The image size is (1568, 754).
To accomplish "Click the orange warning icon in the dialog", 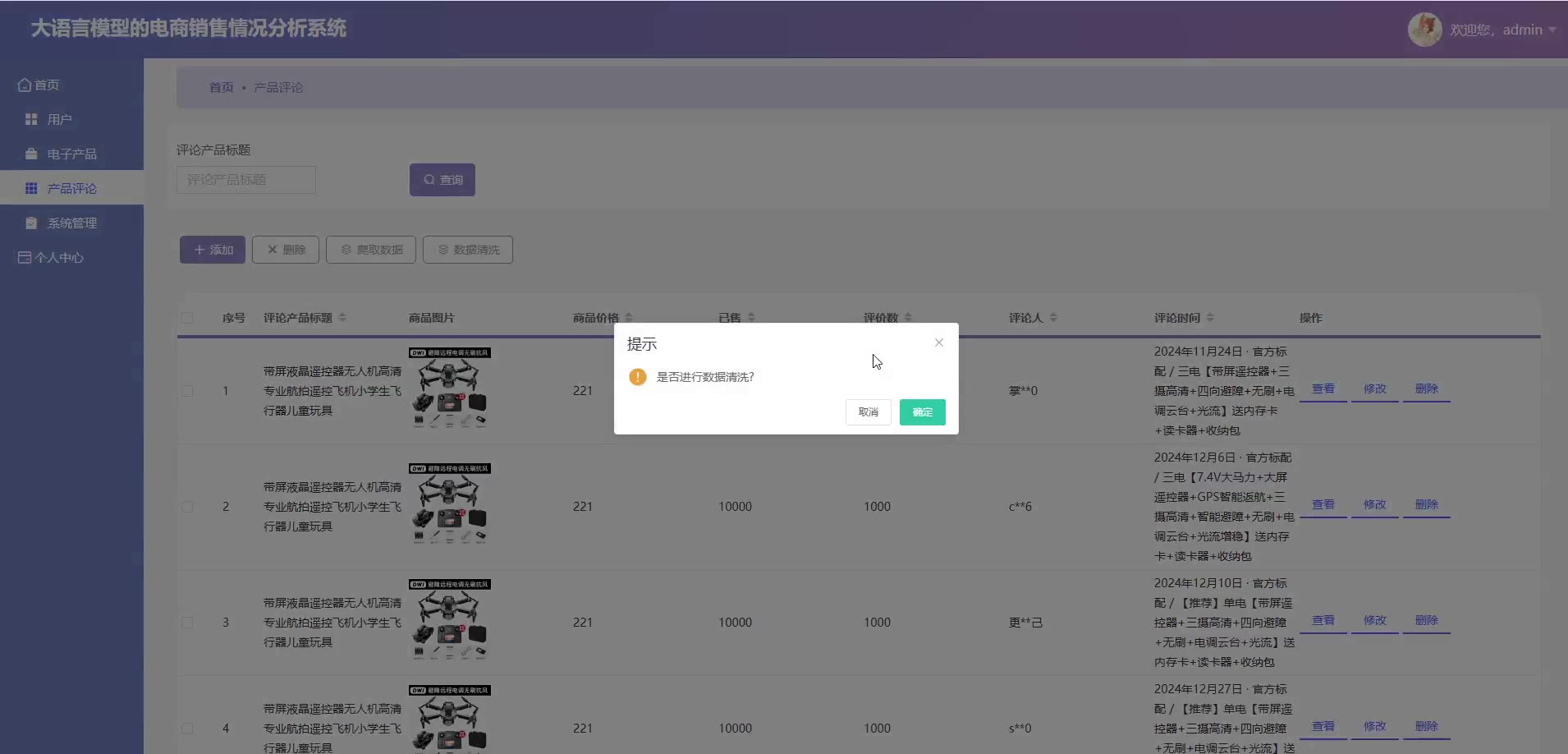I will [638, 377].
